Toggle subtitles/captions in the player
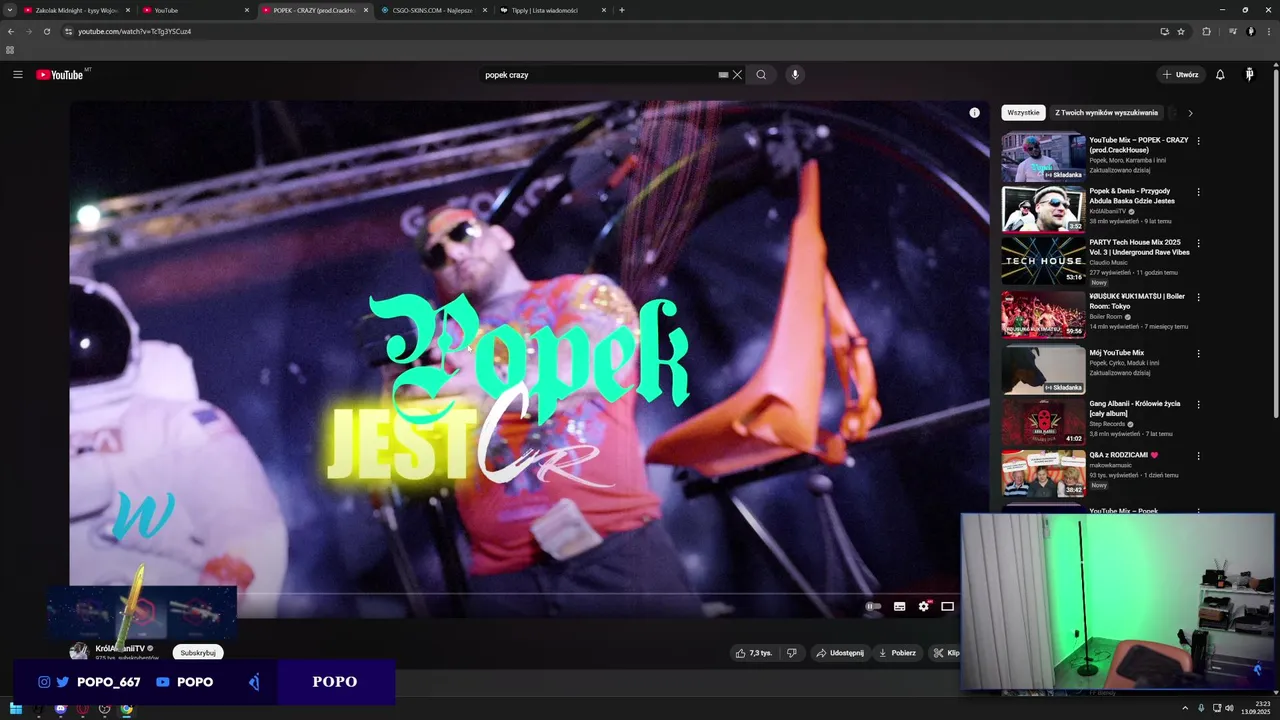Screen dimensions: 1280x720 click(899, 606)
